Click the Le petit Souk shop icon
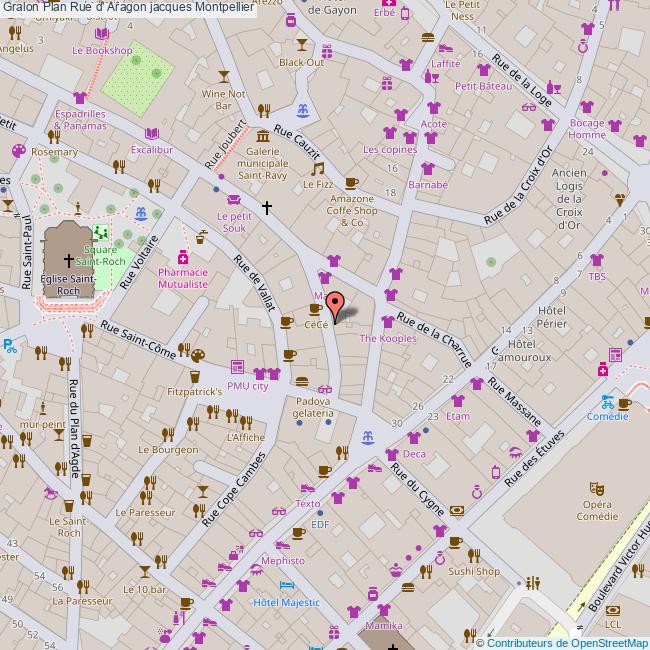 [x=233, y=199]
